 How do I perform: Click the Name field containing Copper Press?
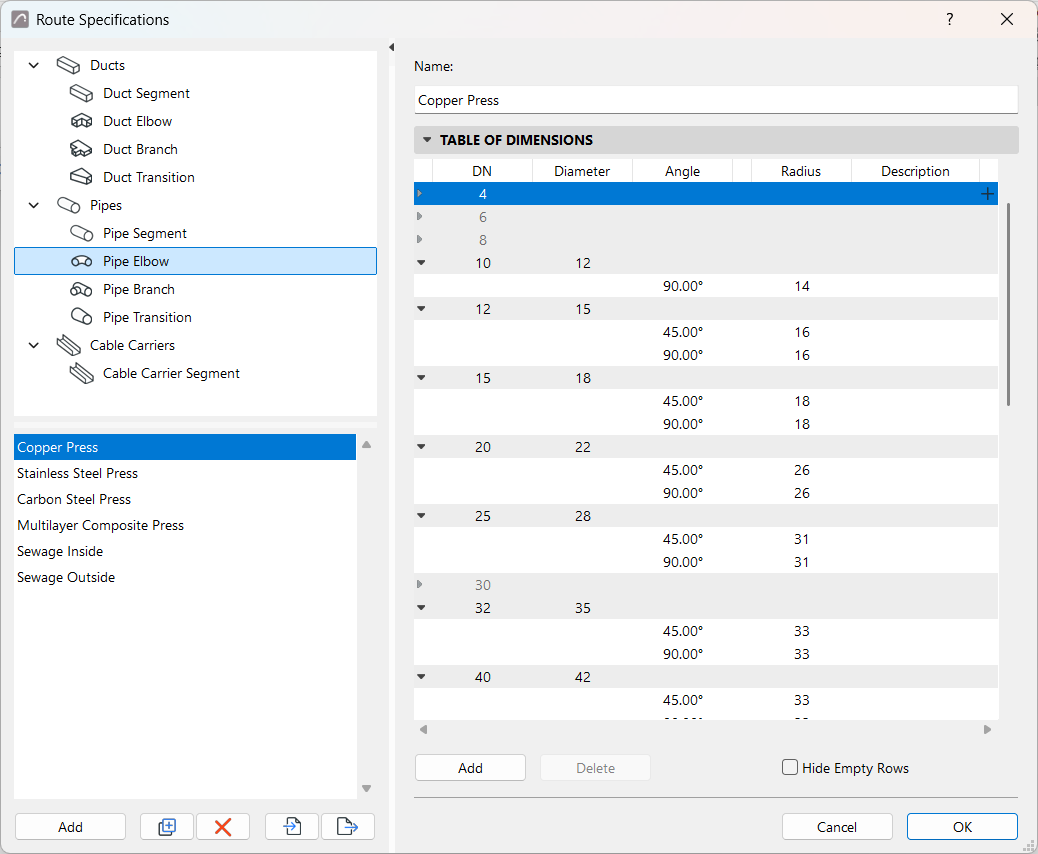(x=716, y=100)
